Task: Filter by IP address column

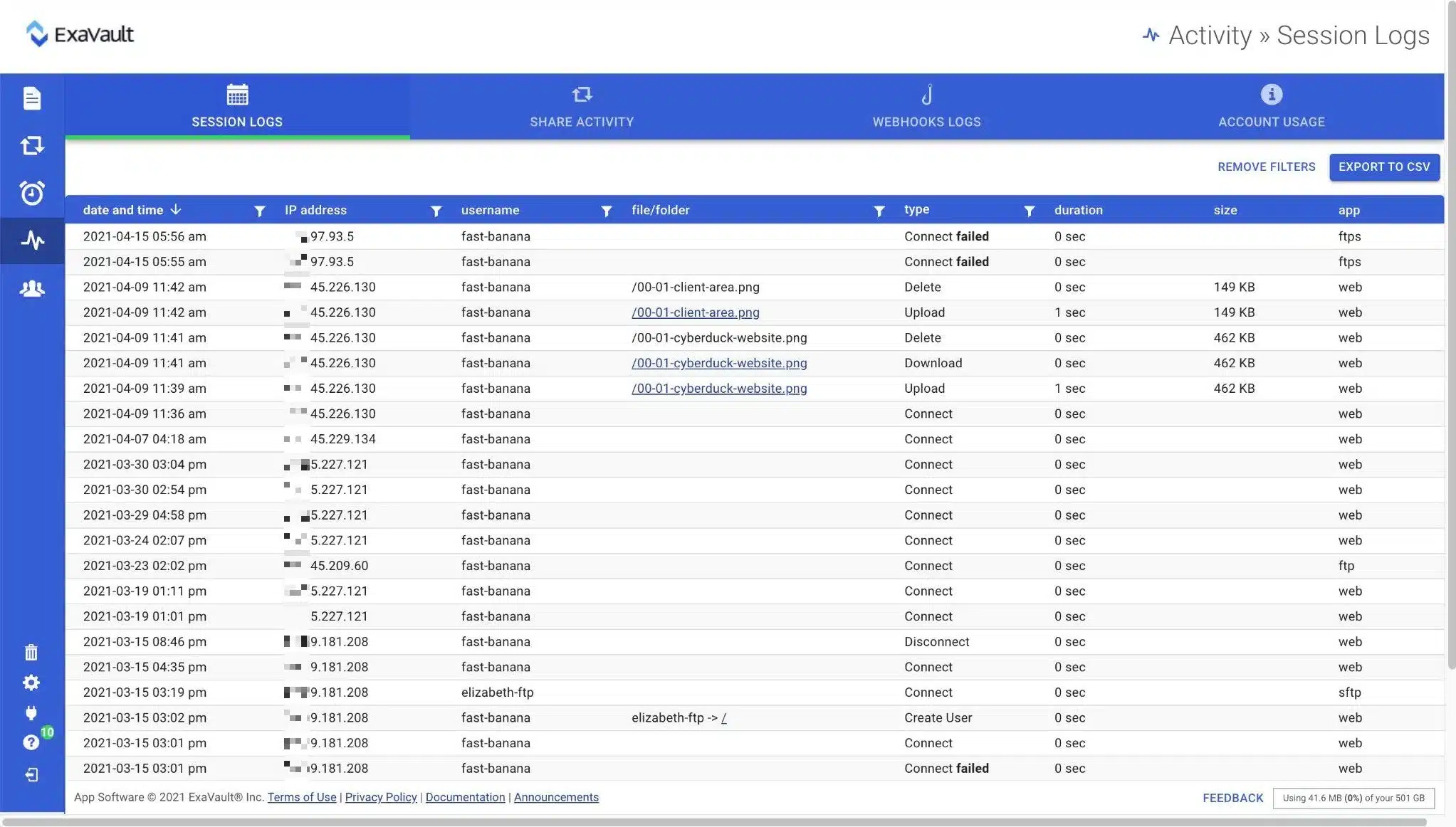Action: 435,210
